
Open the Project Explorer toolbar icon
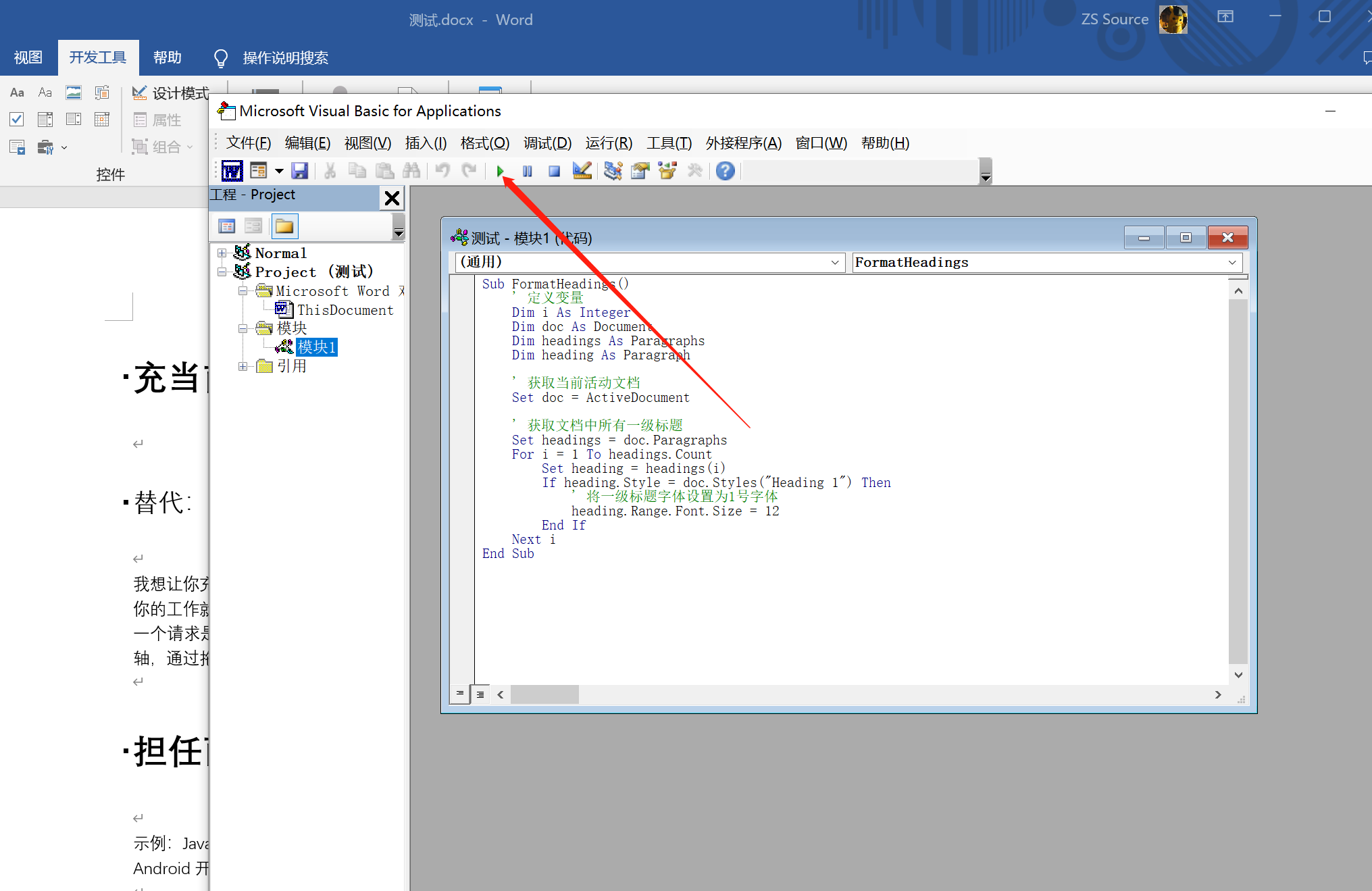[613, 171]
